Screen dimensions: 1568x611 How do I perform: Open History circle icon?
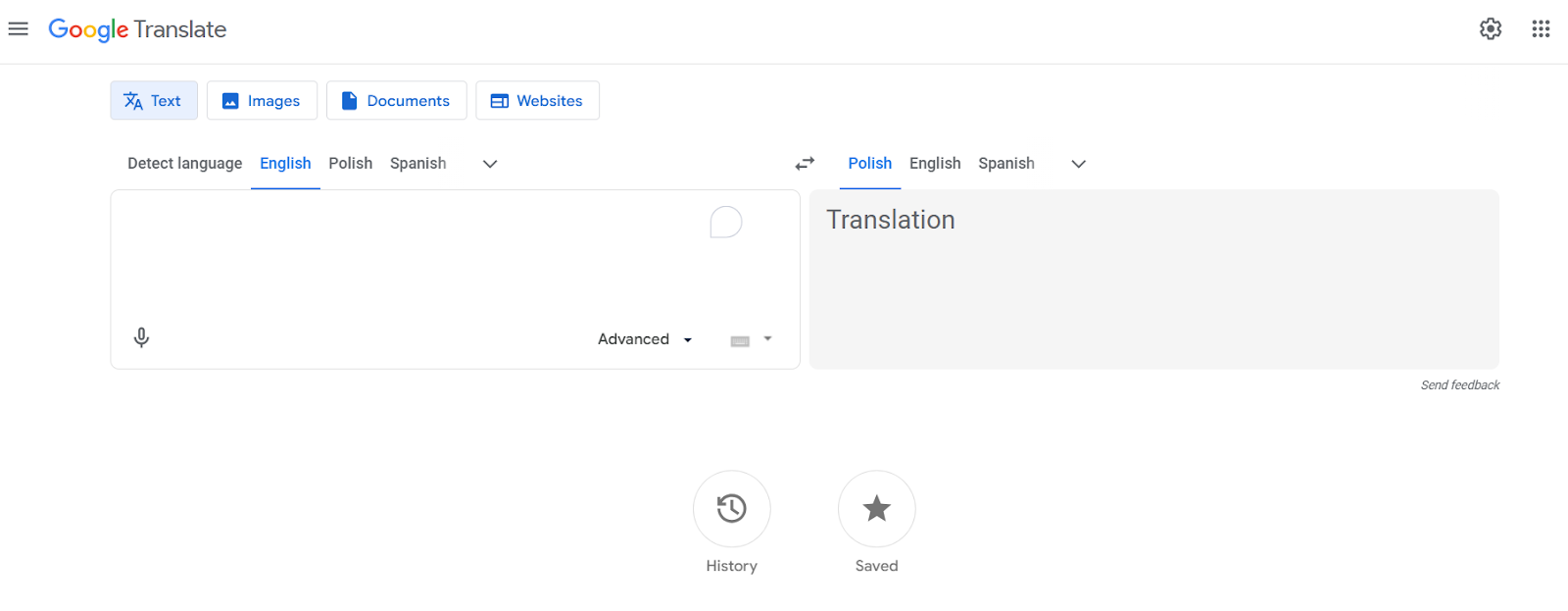tap(732, 509)
